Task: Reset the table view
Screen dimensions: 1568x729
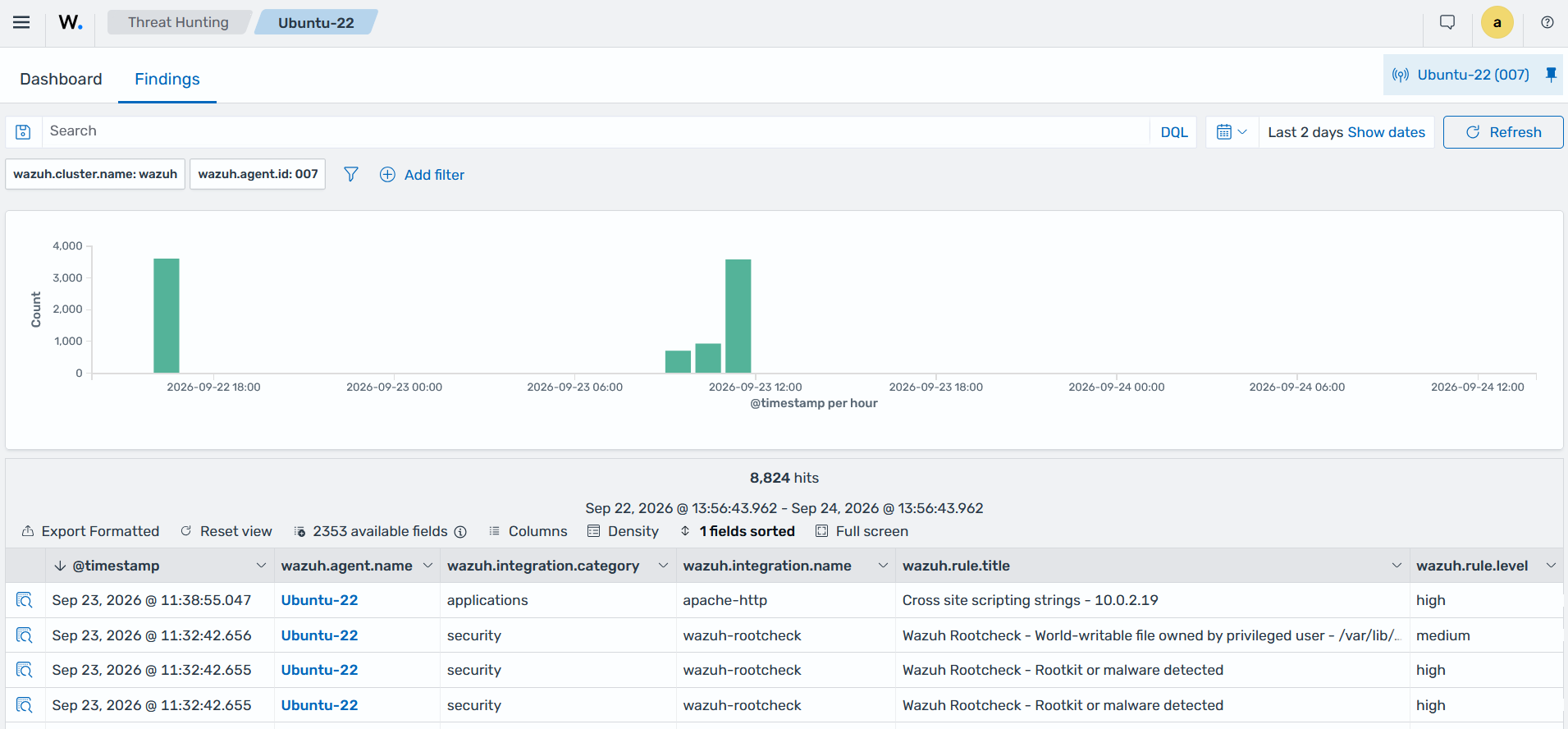Action: click(226, 531)
